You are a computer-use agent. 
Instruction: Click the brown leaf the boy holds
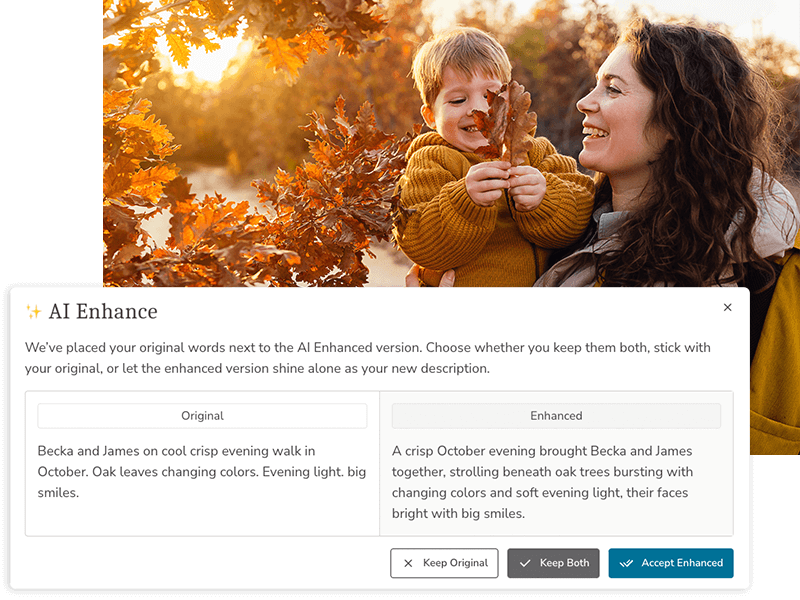tap(504, 121)
